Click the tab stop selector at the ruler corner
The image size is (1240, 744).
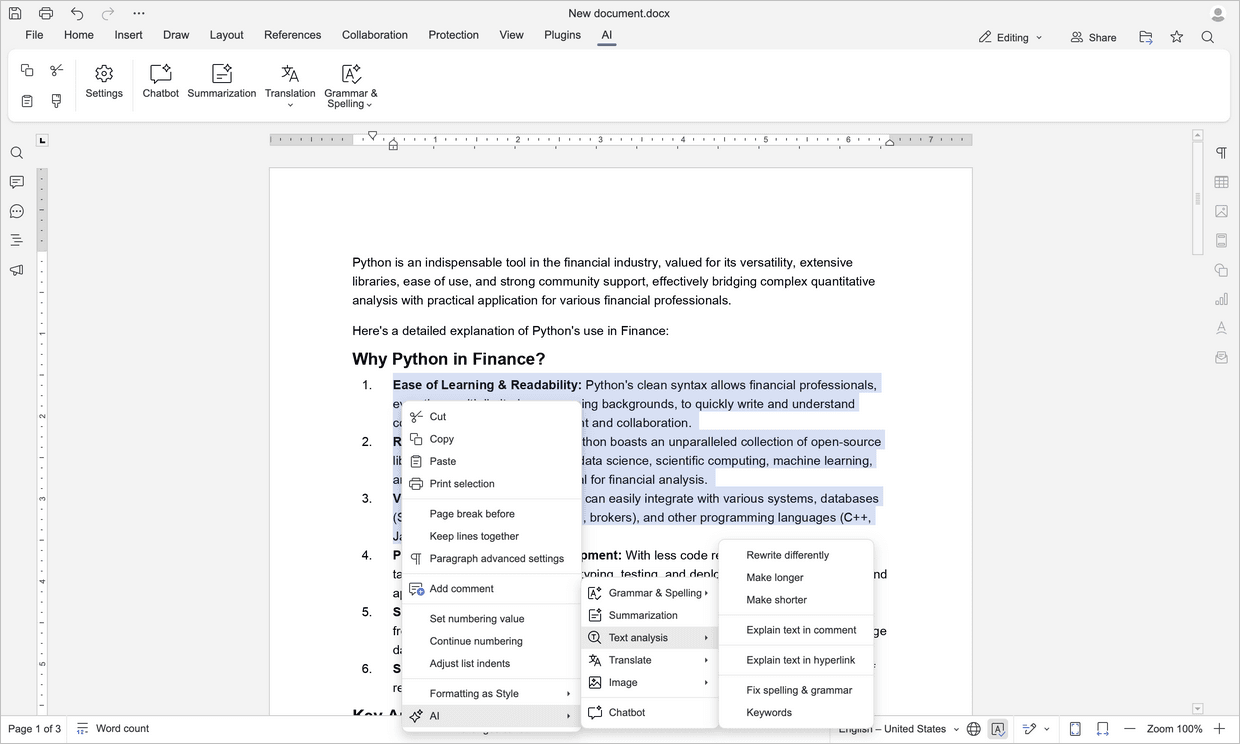coord(42,140)
